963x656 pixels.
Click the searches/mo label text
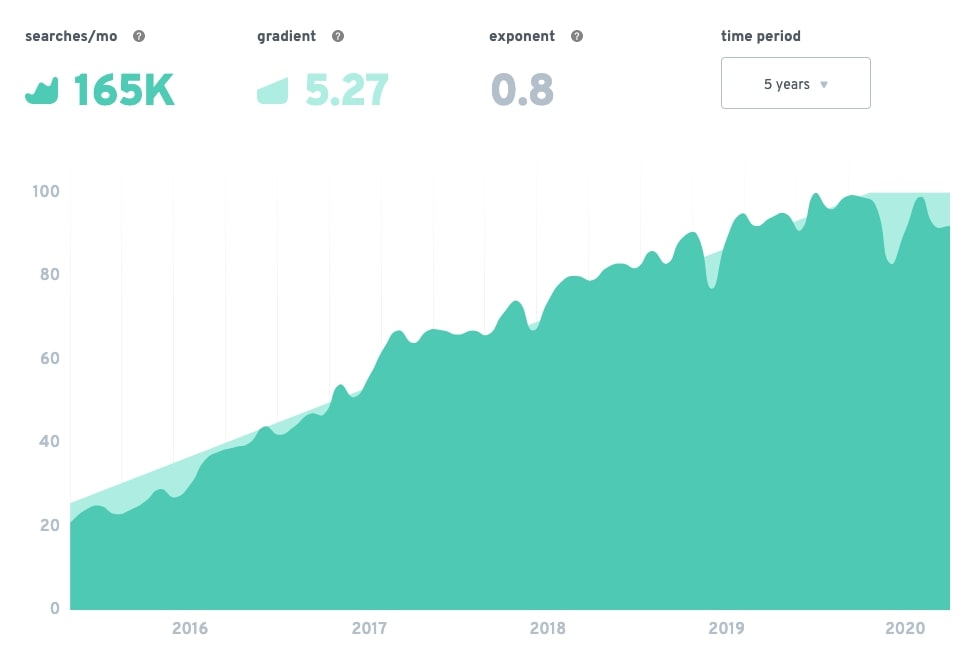click(x=71, y=36)
